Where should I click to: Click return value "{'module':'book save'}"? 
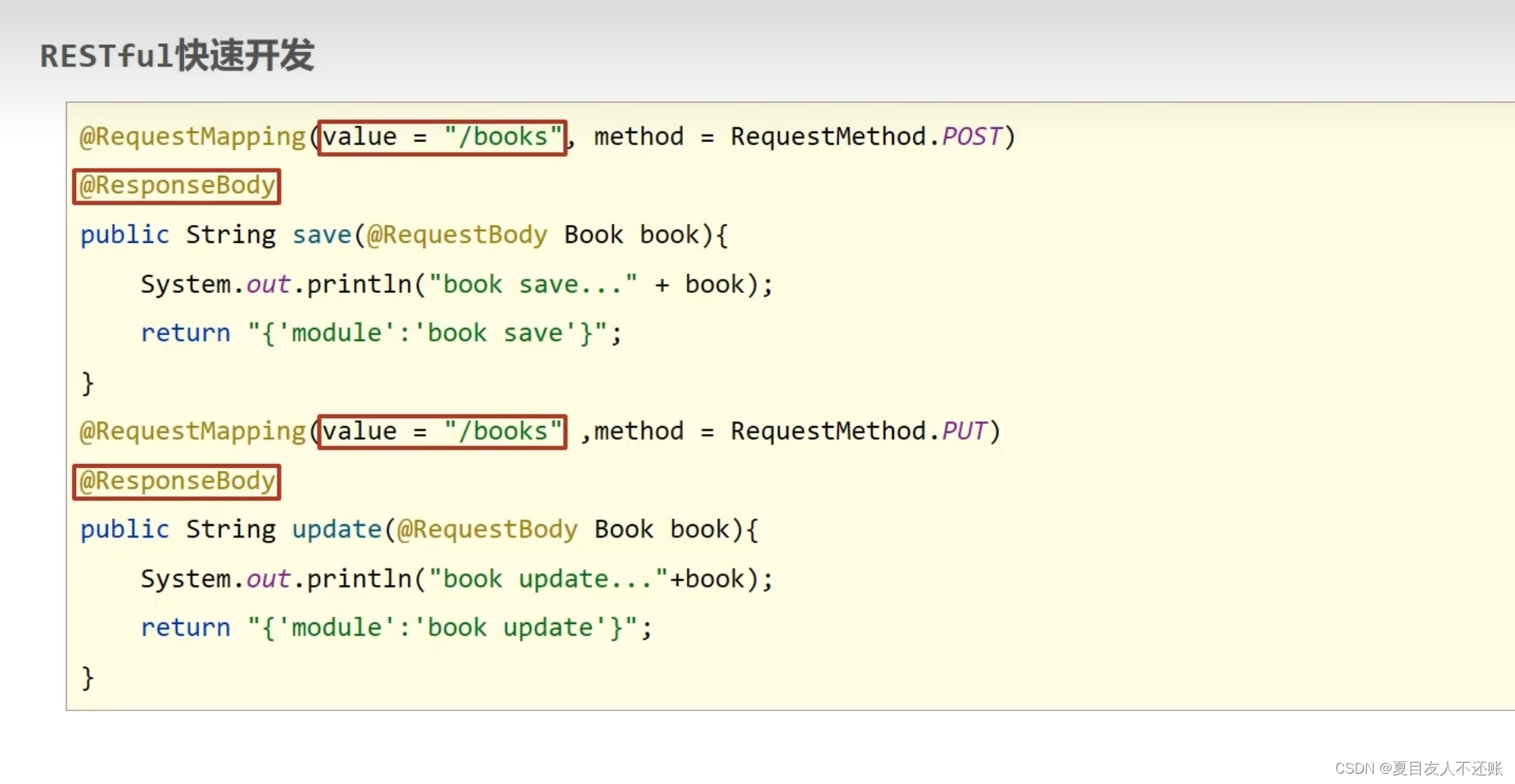pyautogui.click(x=428, y=333)
